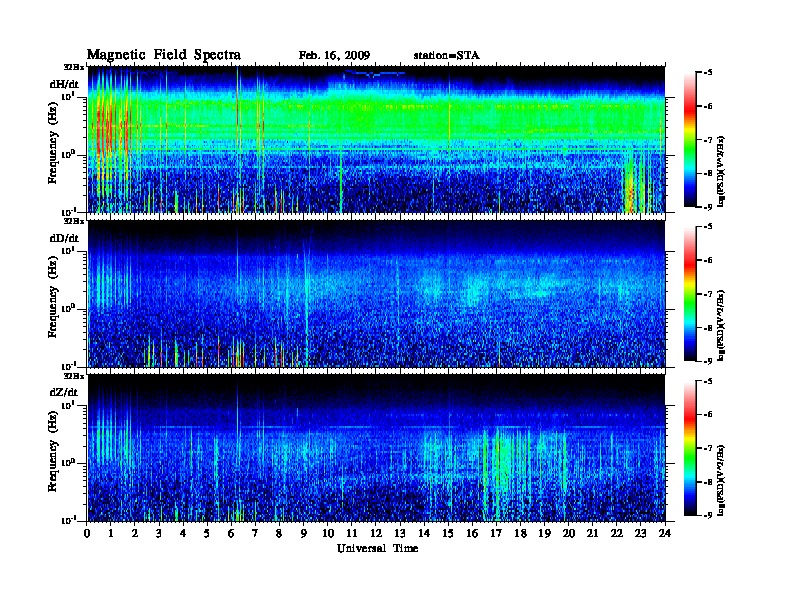792x612 pixels.
Task: Click the log(PSD) unit label beside the dZ/dt color scale
Action: (x=721, y=480)
